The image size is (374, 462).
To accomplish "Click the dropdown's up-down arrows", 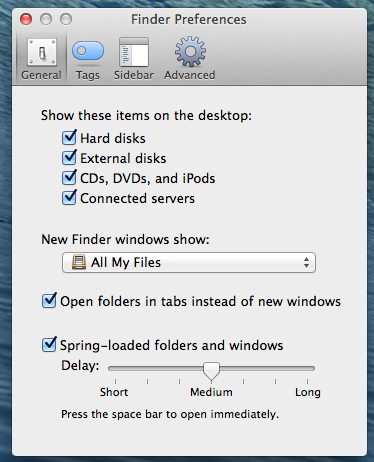I will click(x=306, y=262).
